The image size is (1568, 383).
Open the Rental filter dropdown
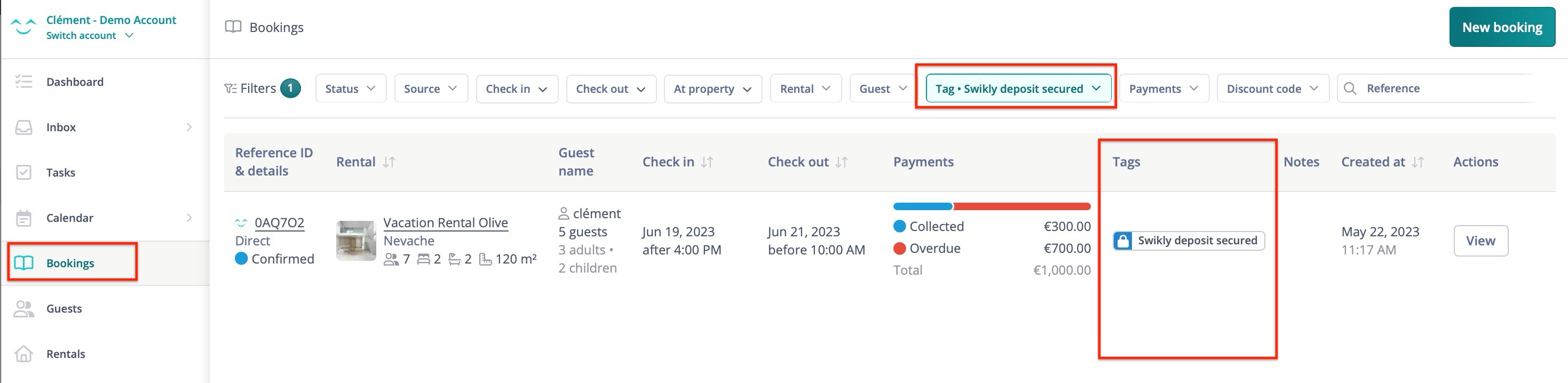(x=806, y=89)
